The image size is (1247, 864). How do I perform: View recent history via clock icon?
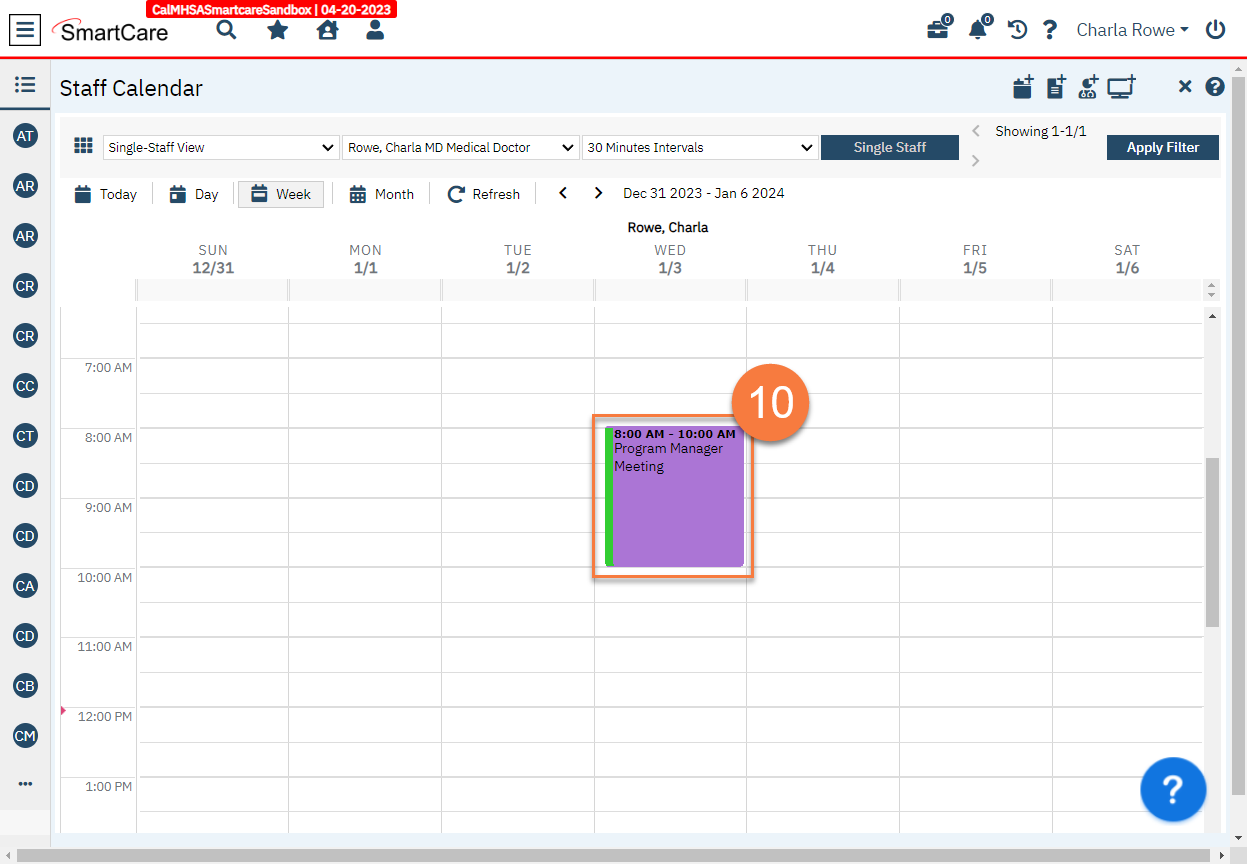[x=1017, y=30]
